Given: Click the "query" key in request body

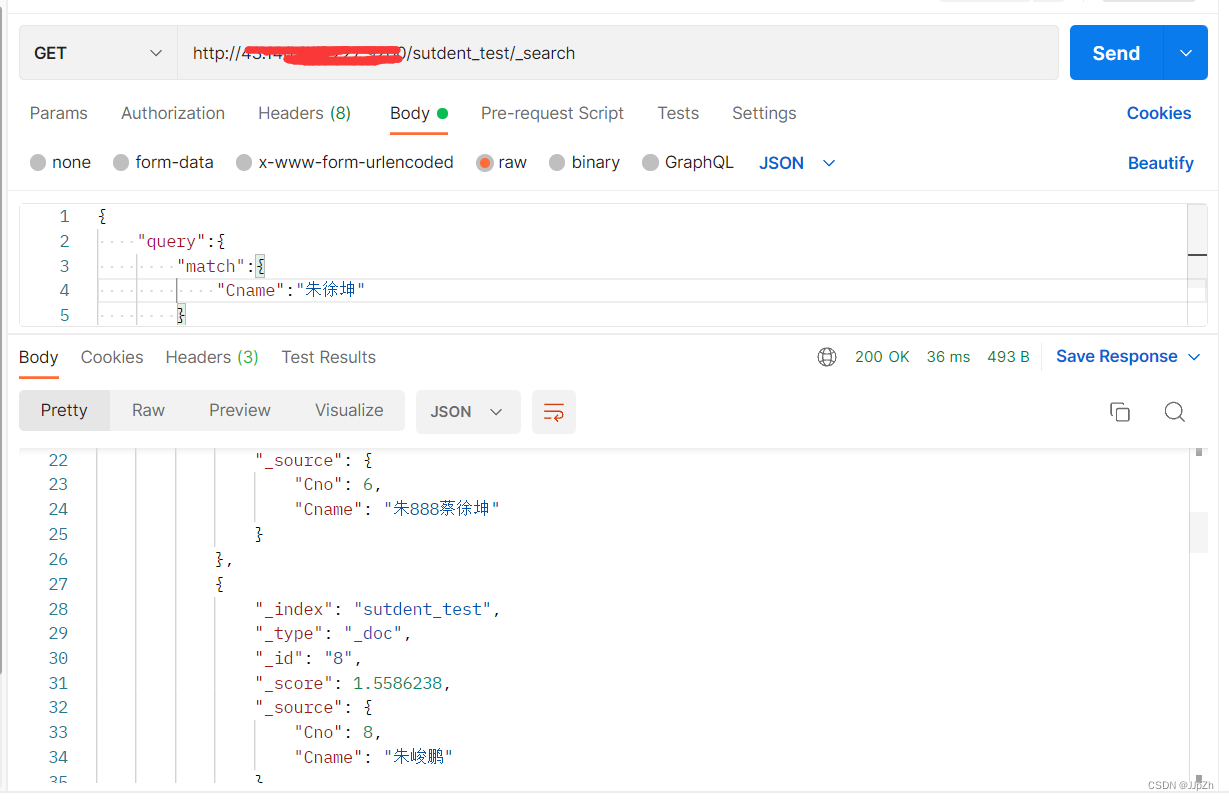Looking at the screenshot, I should click(x=171, y=241).
